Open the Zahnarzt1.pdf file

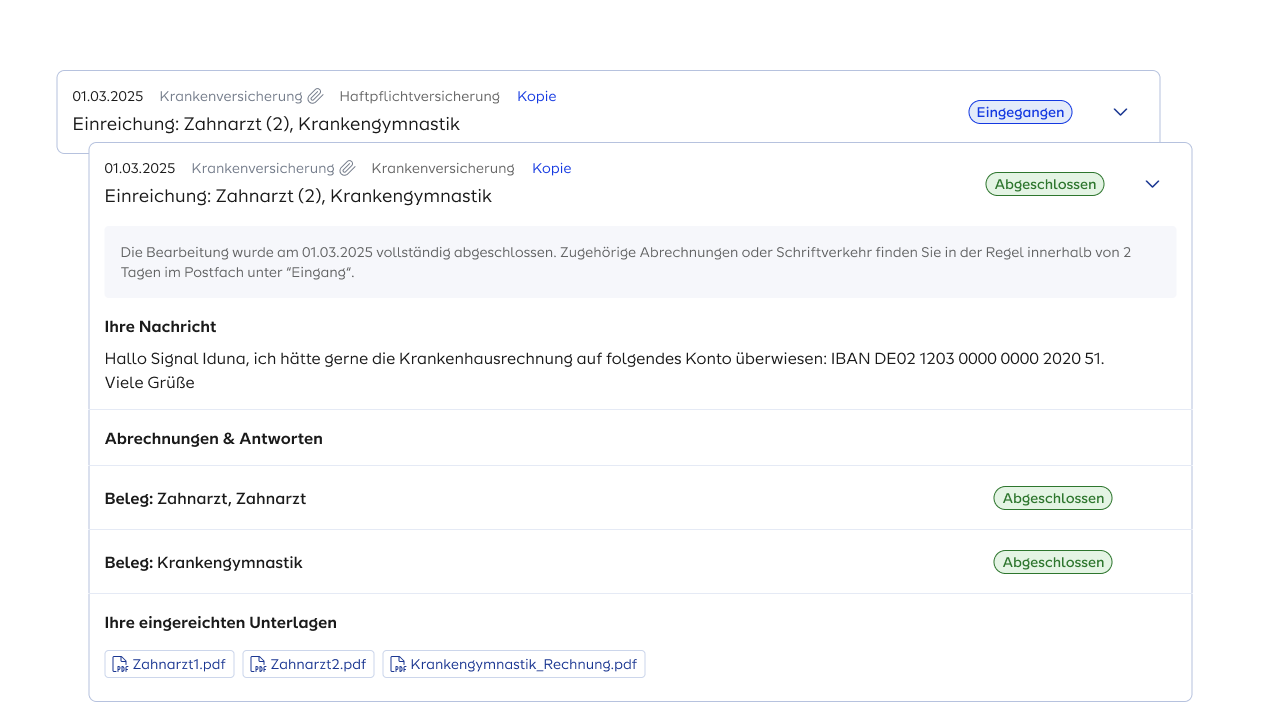click(x=178, y=664)
